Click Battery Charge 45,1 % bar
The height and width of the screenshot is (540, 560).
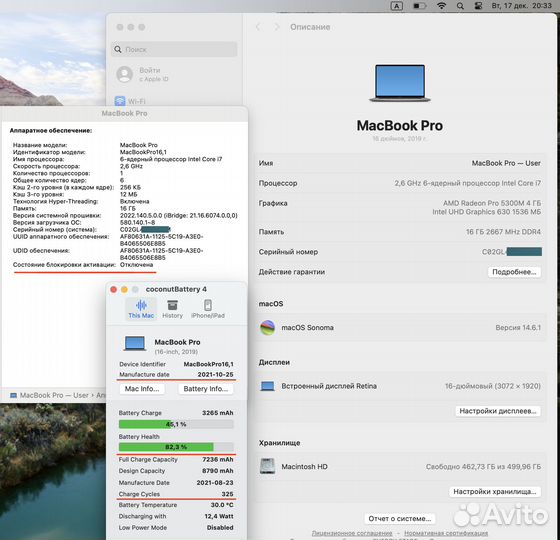click(x=176, y=424)
